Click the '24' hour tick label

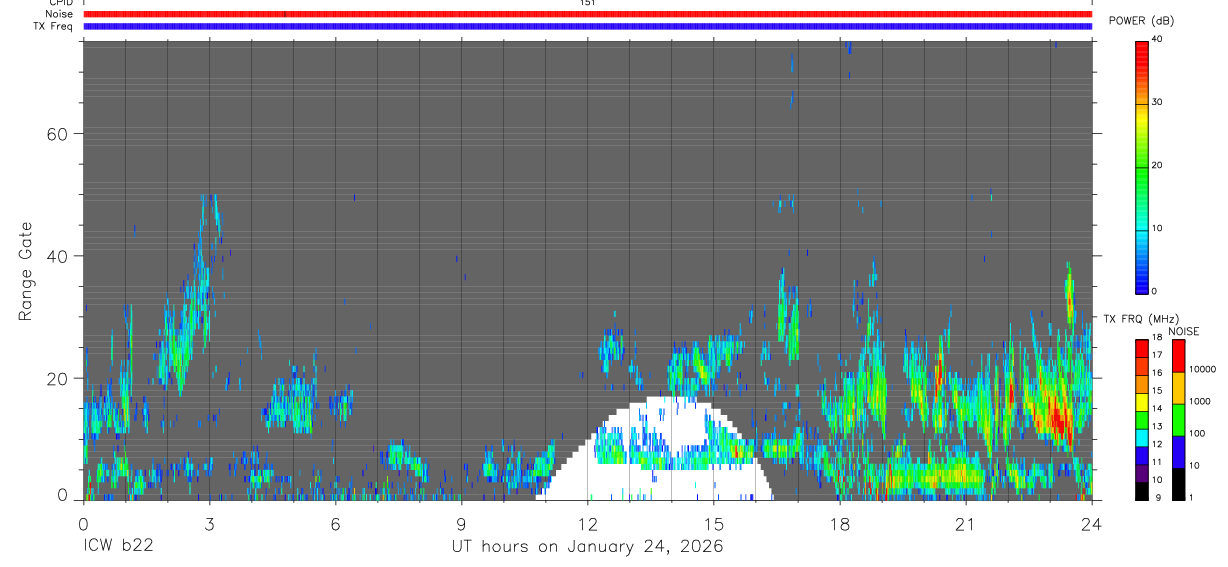pos(1092,523)
